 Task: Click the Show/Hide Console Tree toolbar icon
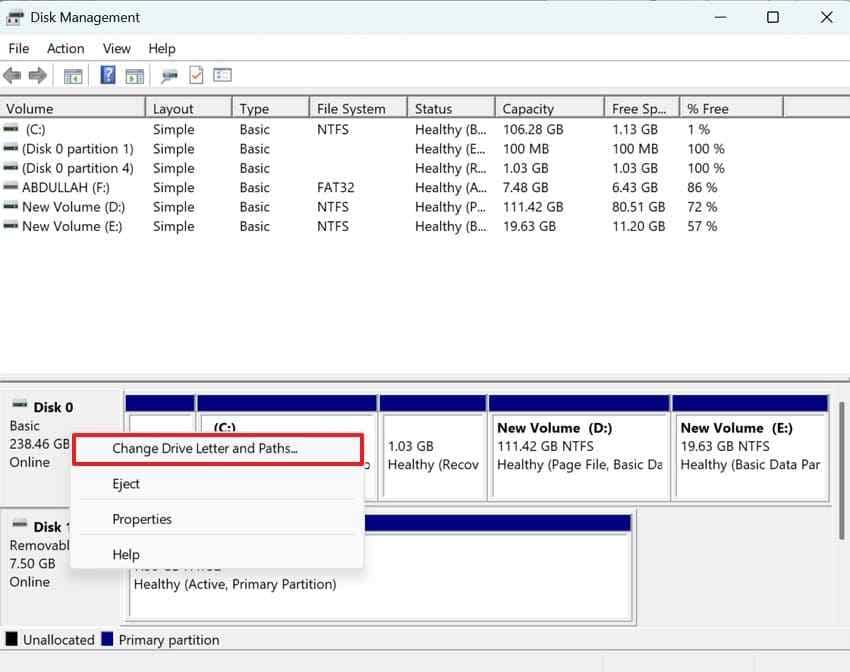point(73,76)
